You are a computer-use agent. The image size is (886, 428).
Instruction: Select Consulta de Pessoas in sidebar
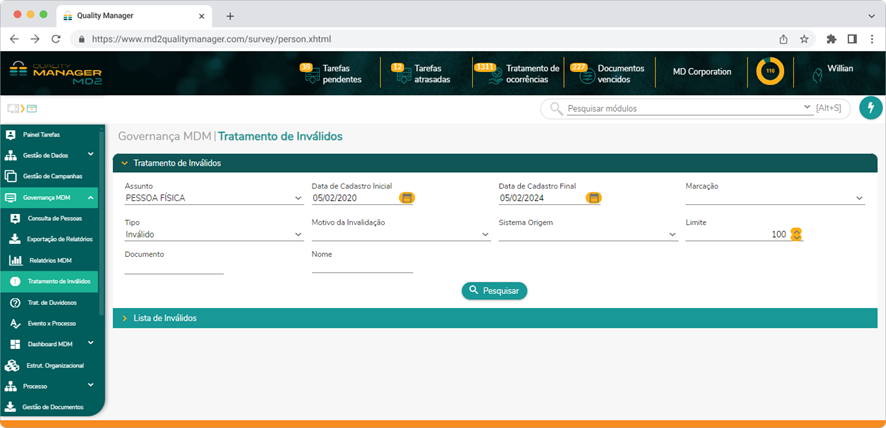(54, 217)
